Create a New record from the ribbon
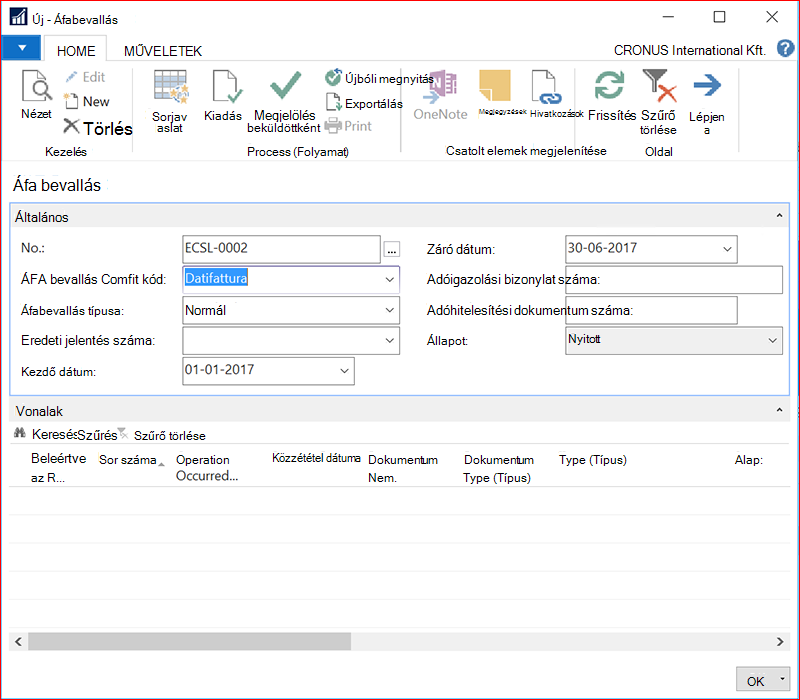800x700 pixels. pyautogui.click(x=87, y=101)
